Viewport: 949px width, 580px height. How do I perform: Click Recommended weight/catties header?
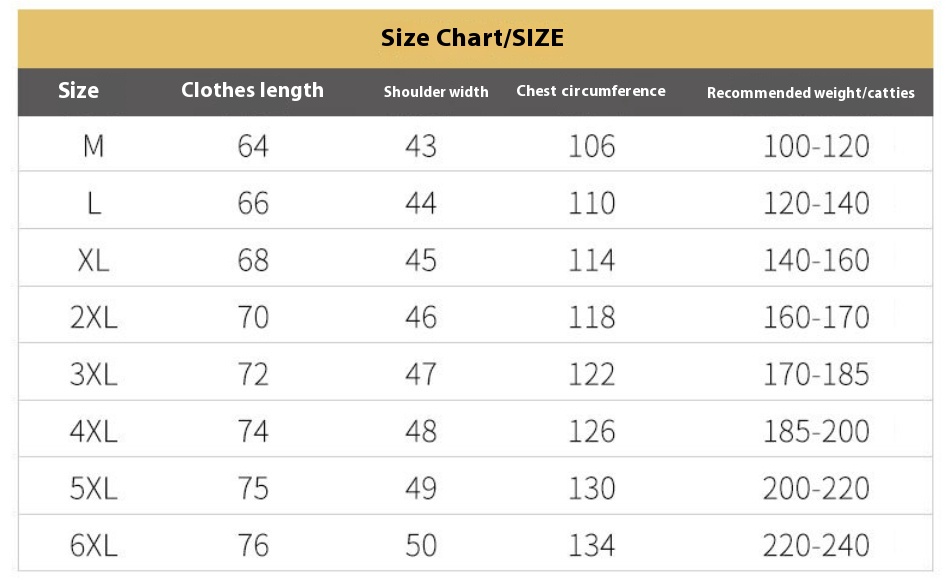click(810, 93)
